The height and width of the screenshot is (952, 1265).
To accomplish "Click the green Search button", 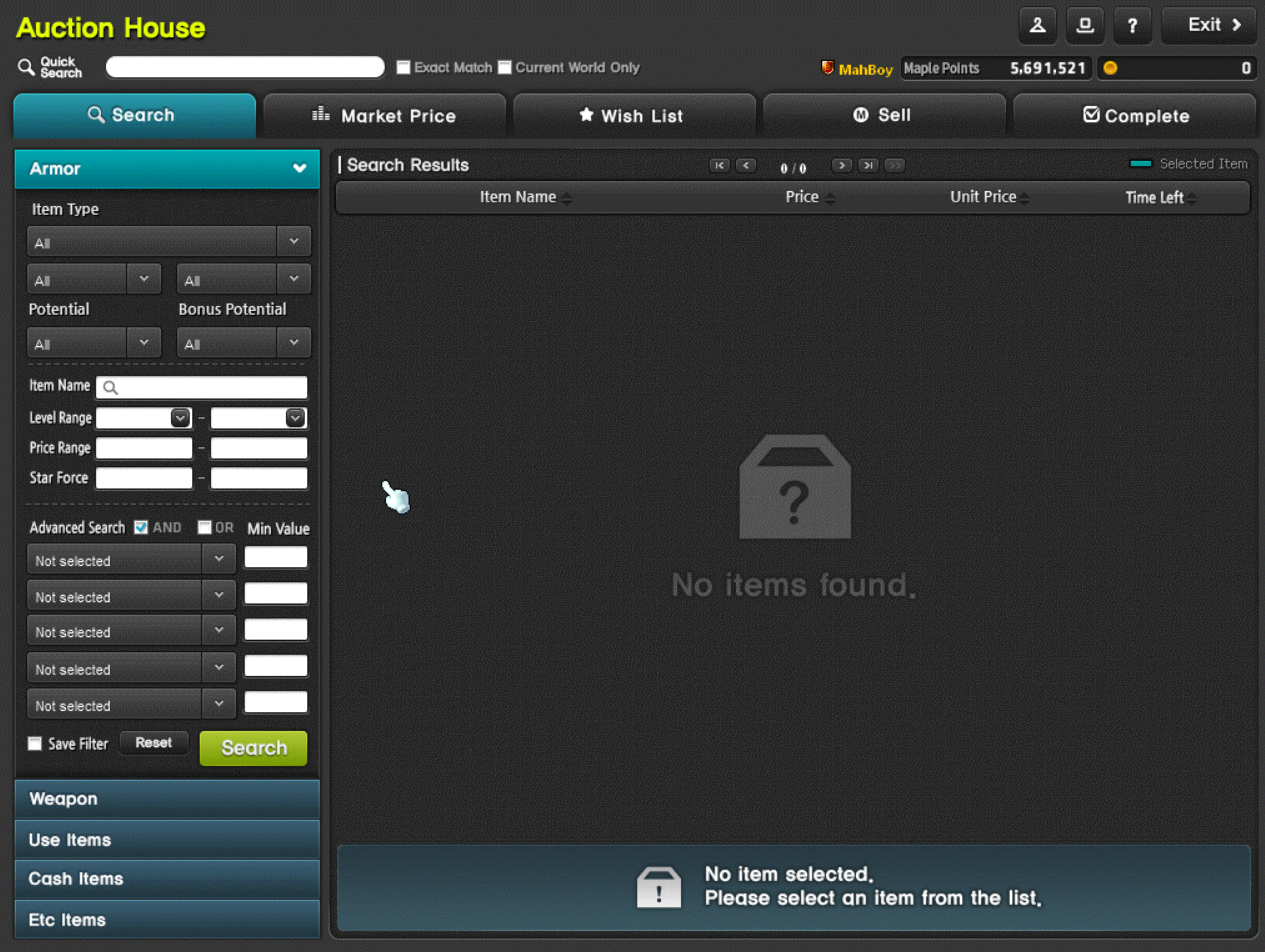I will (x=253, y=748).
